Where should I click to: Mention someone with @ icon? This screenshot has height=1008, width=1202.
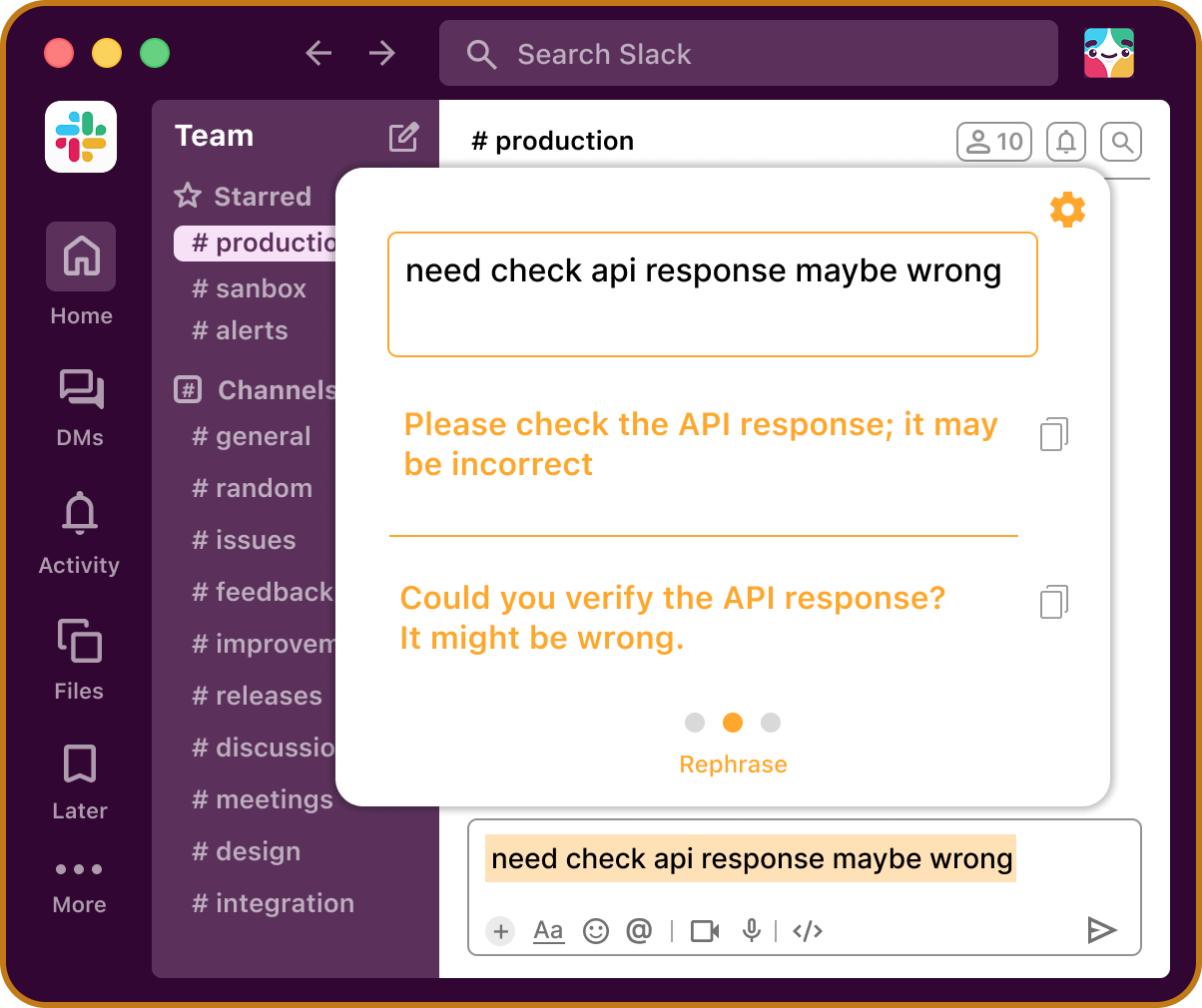(x=639, y=931)
